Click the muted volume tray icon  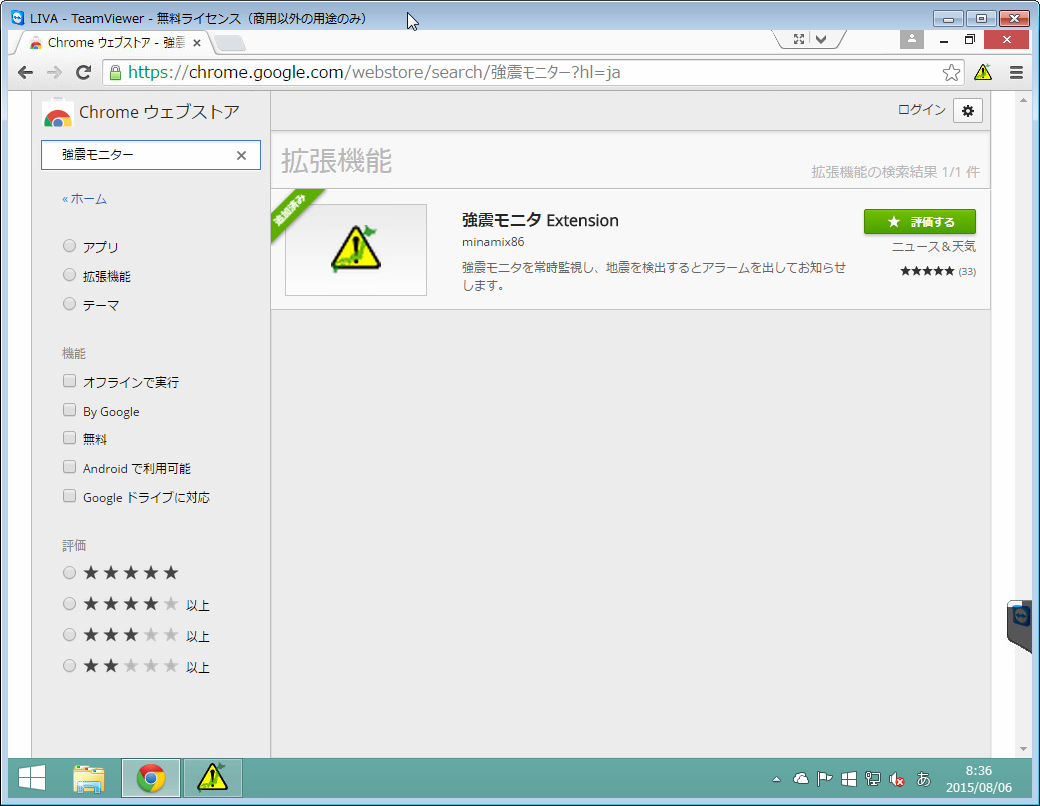click(897, 779)
